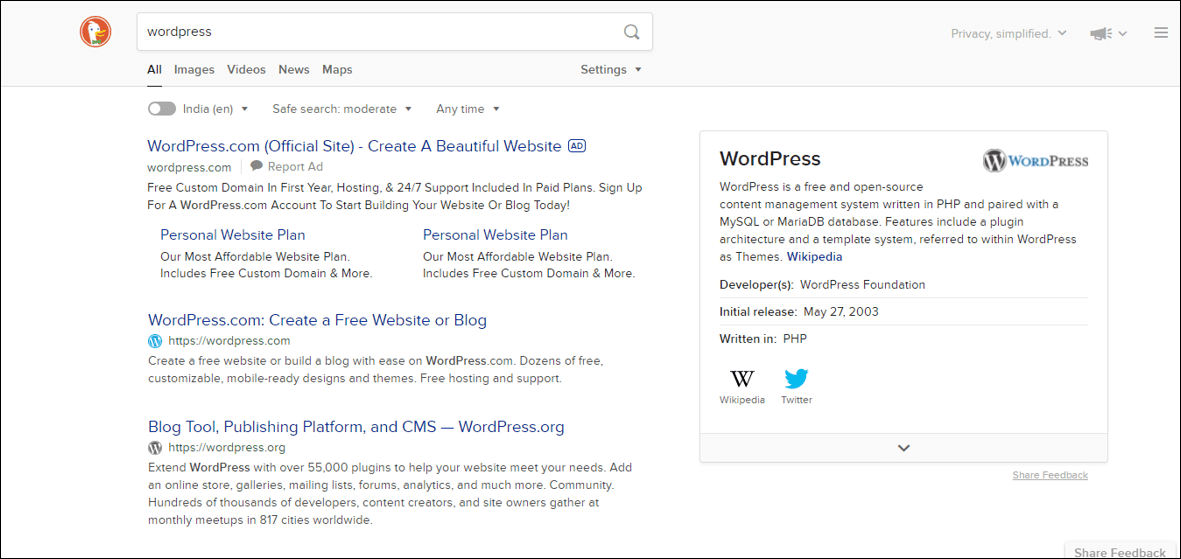Select the All results tab
Image resolution: width=1181 pixels, height=559 pixels.
[154, 69]
